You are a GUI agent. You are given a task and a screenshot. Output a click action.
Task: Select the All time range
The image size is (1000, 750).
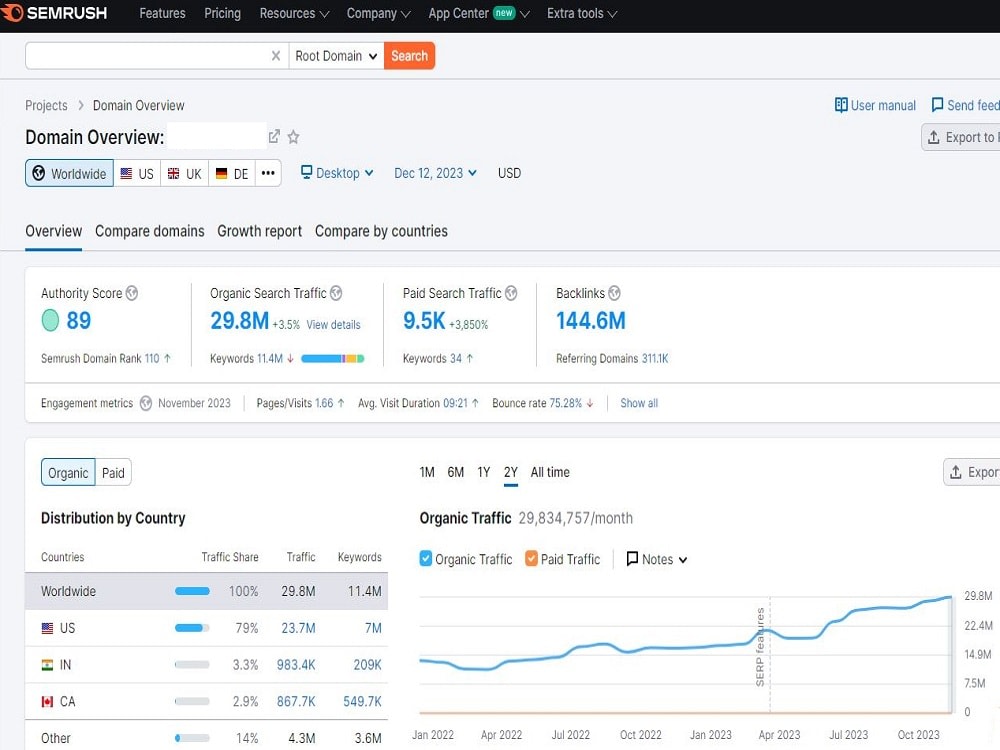(x=550, y=473)
